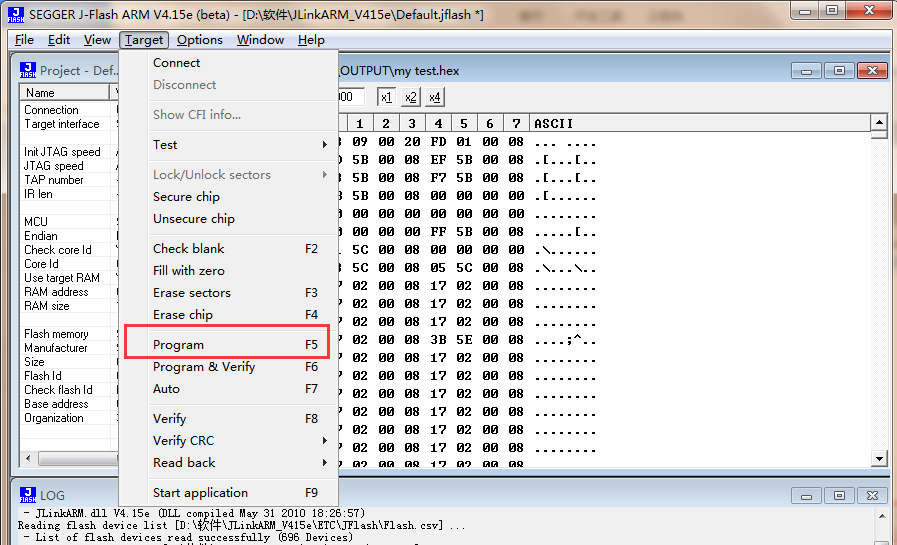The height and width of the screenshot is (545, 897).
Task: Choose Connect from the Target menu
Action: [229, 63]
